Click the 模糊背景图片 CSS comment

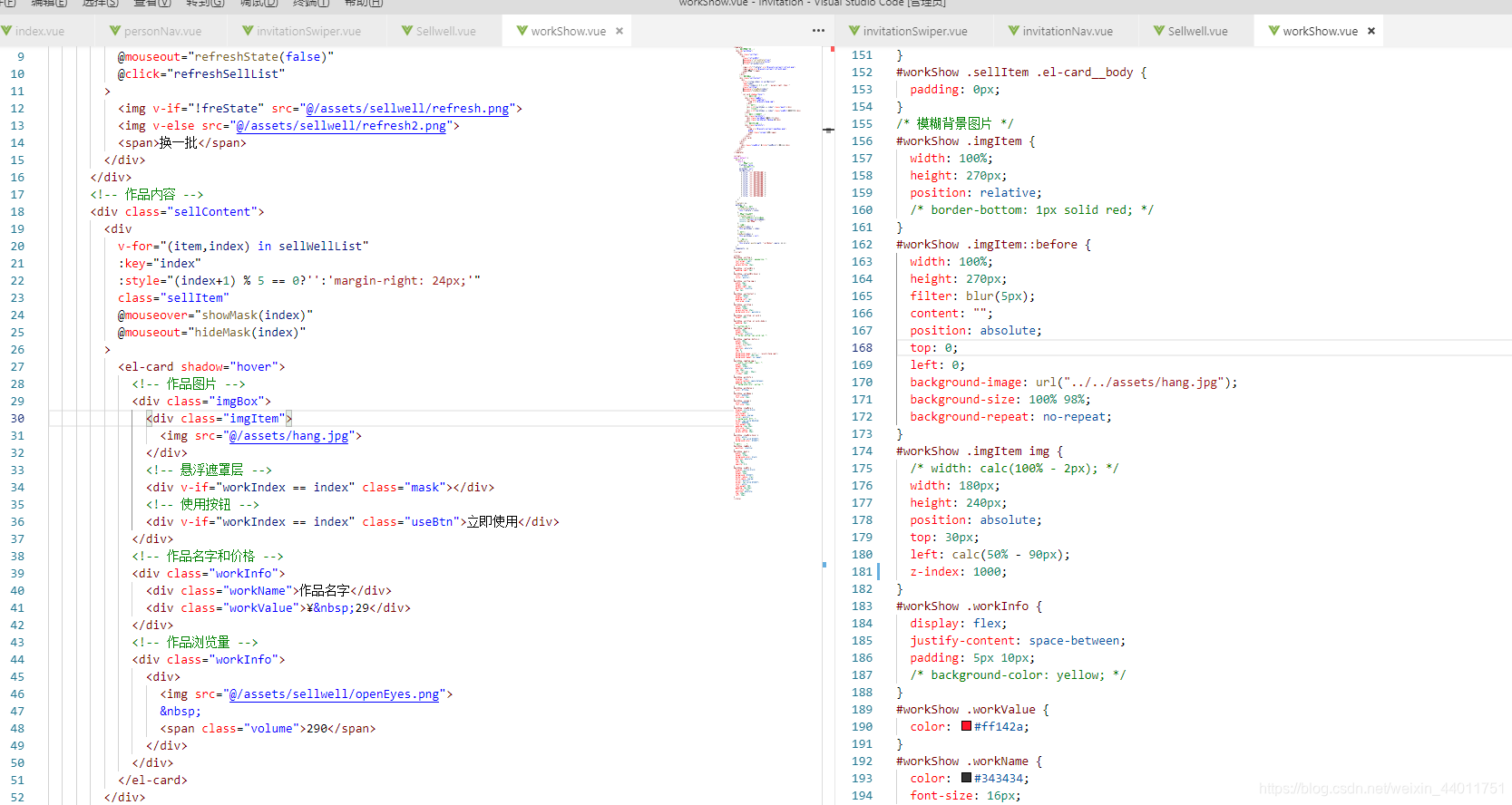tap(955, 124)
